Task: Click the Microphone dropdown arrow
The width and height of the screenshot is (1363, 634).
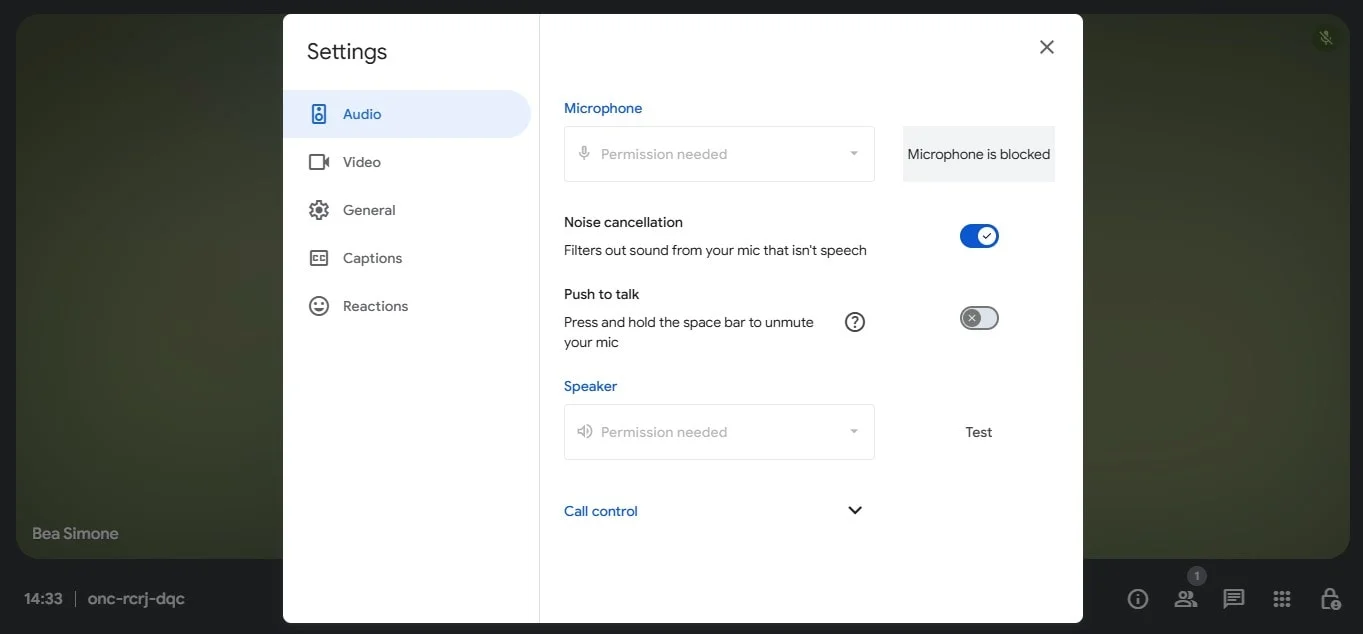Action: 854,154
